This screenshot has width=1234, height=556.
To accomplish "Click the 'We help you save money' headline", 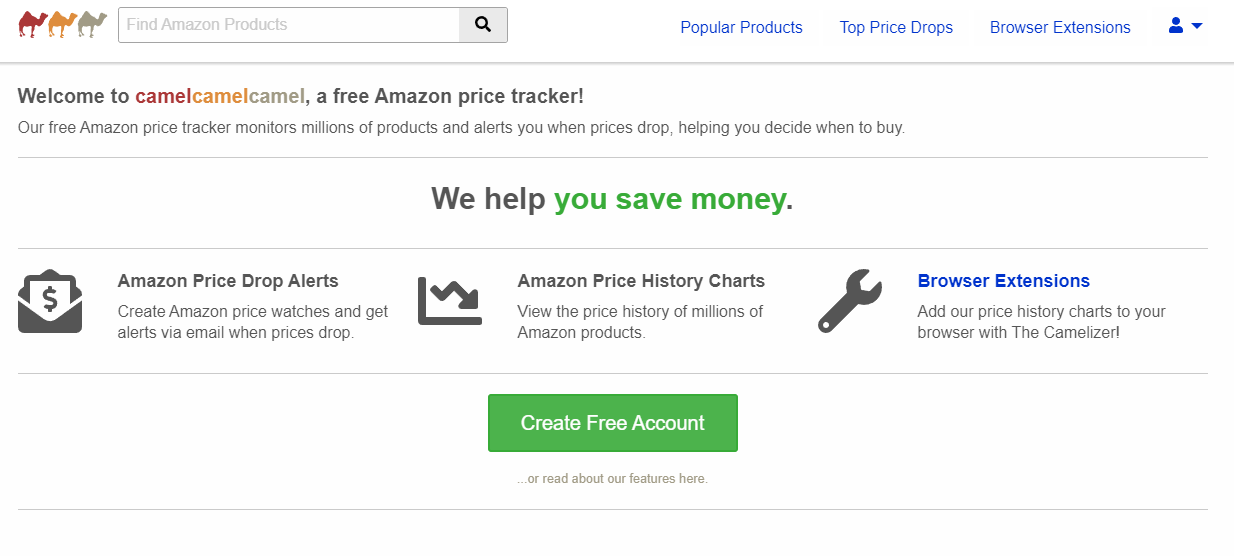I will (612, 199).
